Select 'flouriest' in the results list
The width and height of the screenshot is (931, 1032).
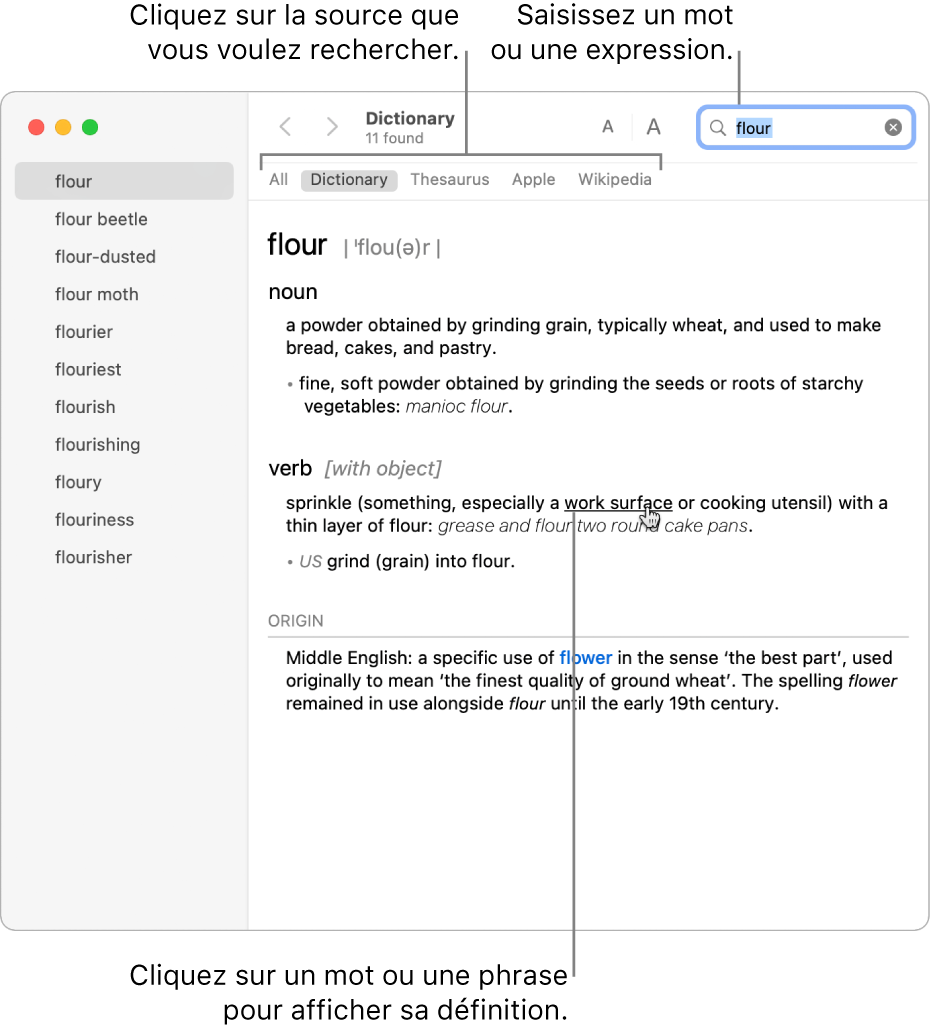point(124,369)
